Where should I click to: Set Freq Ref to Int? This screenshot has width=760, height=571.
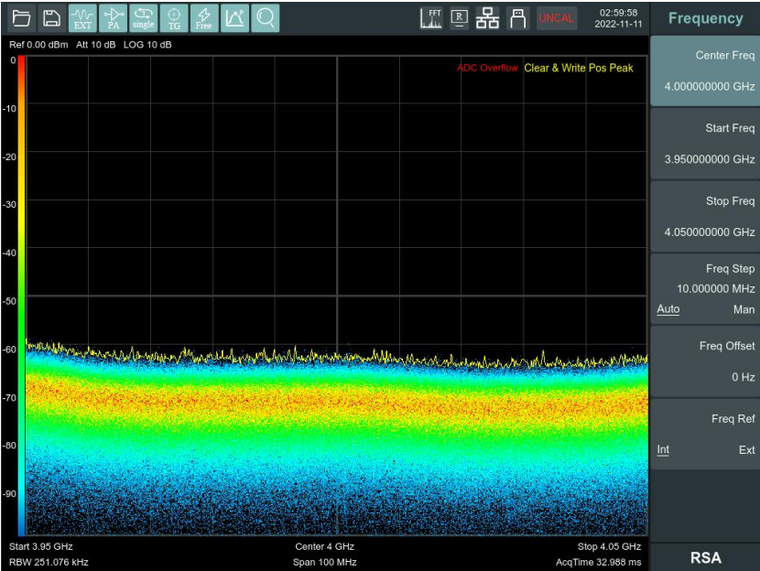coord(663,450)
